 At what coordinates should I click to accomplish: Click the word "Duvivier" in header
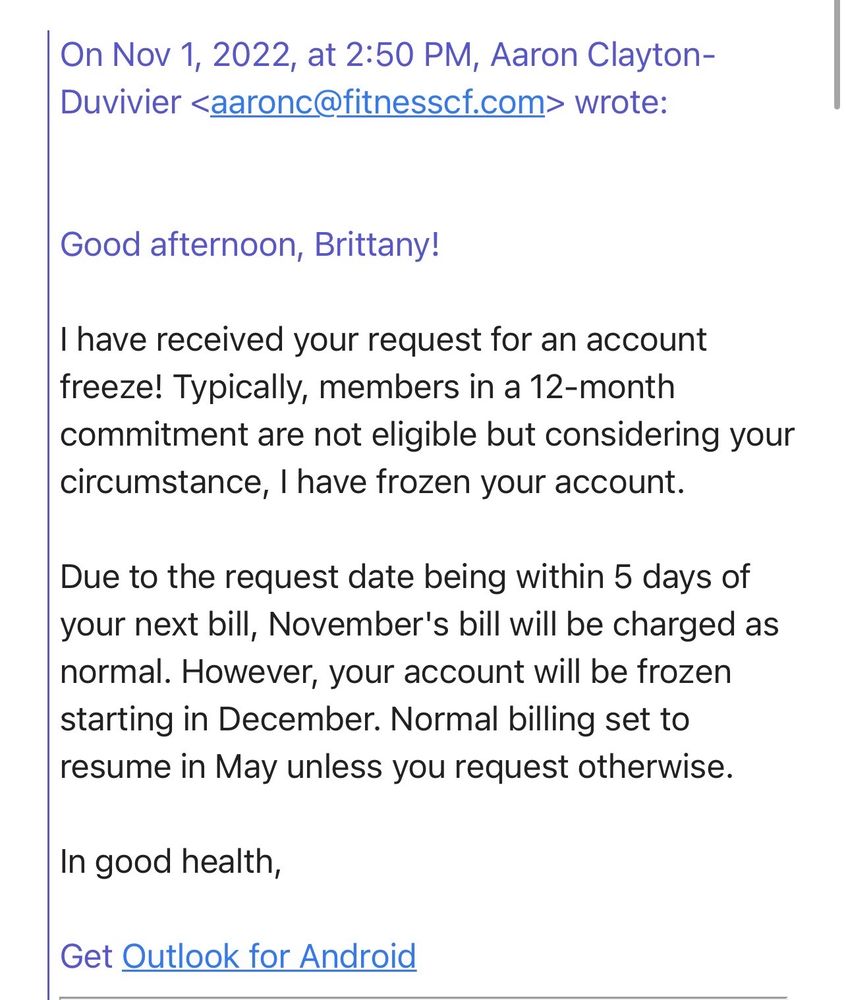120,103
